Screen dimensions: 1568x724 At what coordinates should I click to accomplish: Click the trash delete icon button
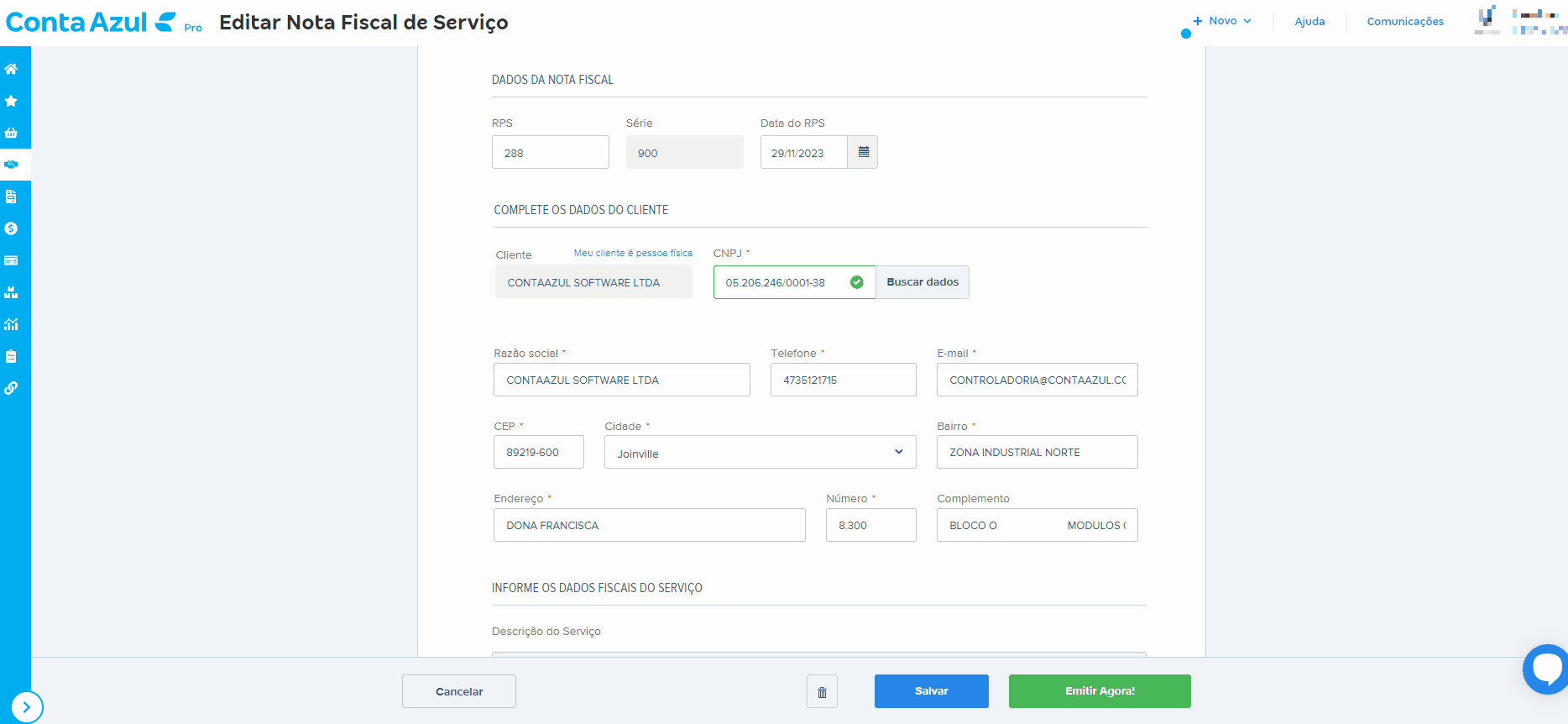pos(822,691)
